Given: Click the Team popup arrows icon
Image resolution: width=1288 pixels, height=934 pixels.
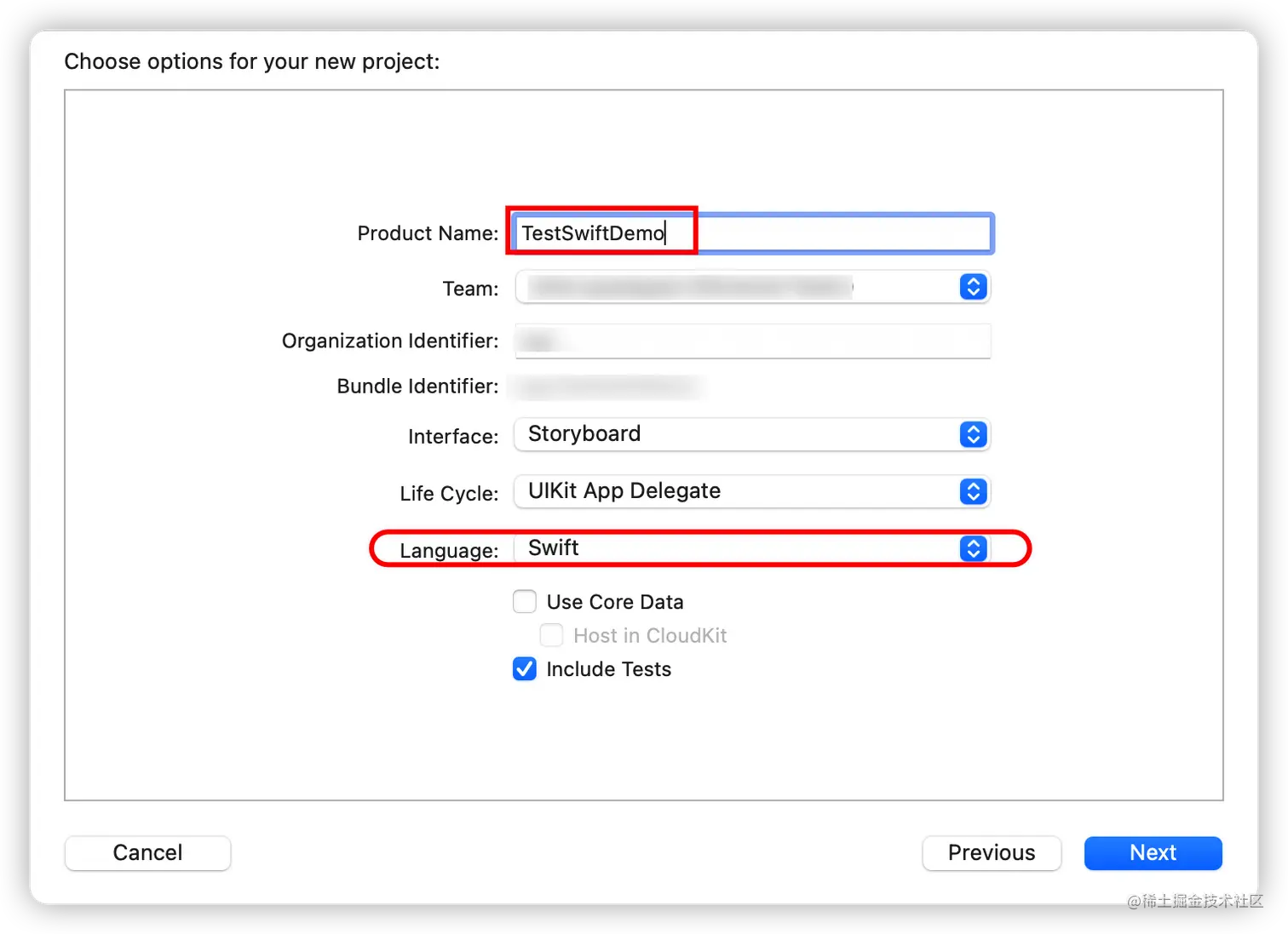Looking at the screenshot, I should pyautogui.click(x=973, y=287).
